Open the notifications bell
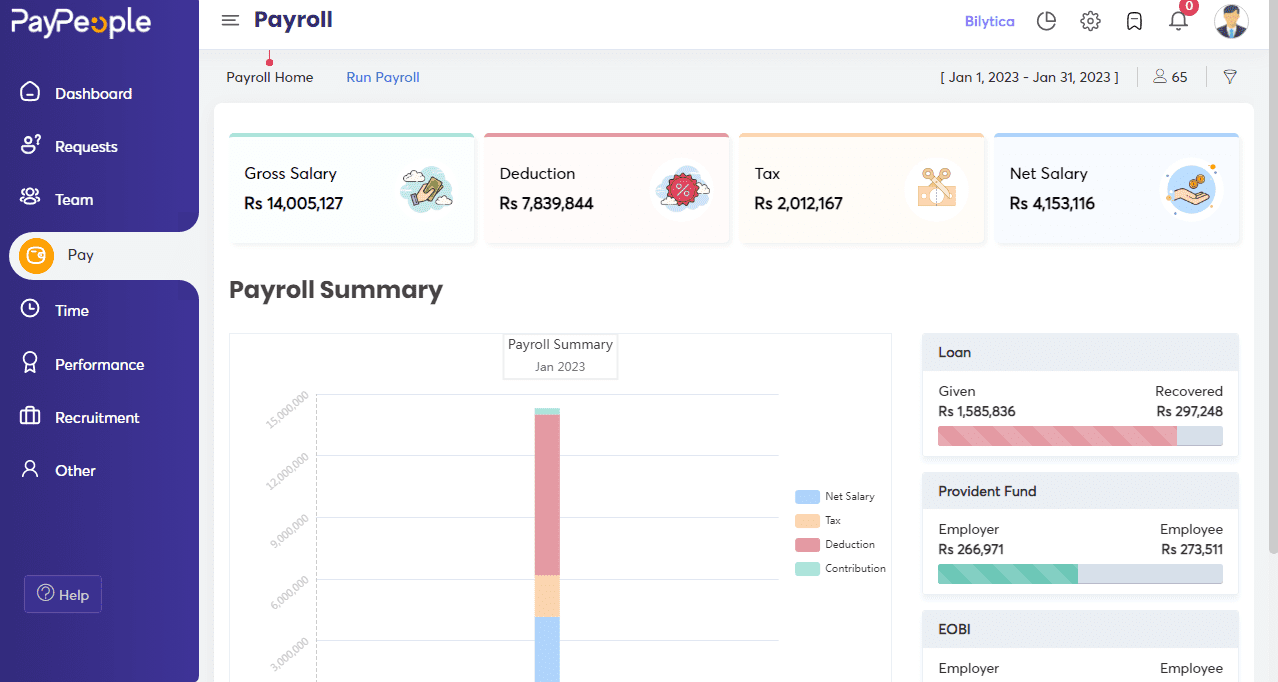This screenshot has width=1278, height=682. click(x=1178, y=21)
